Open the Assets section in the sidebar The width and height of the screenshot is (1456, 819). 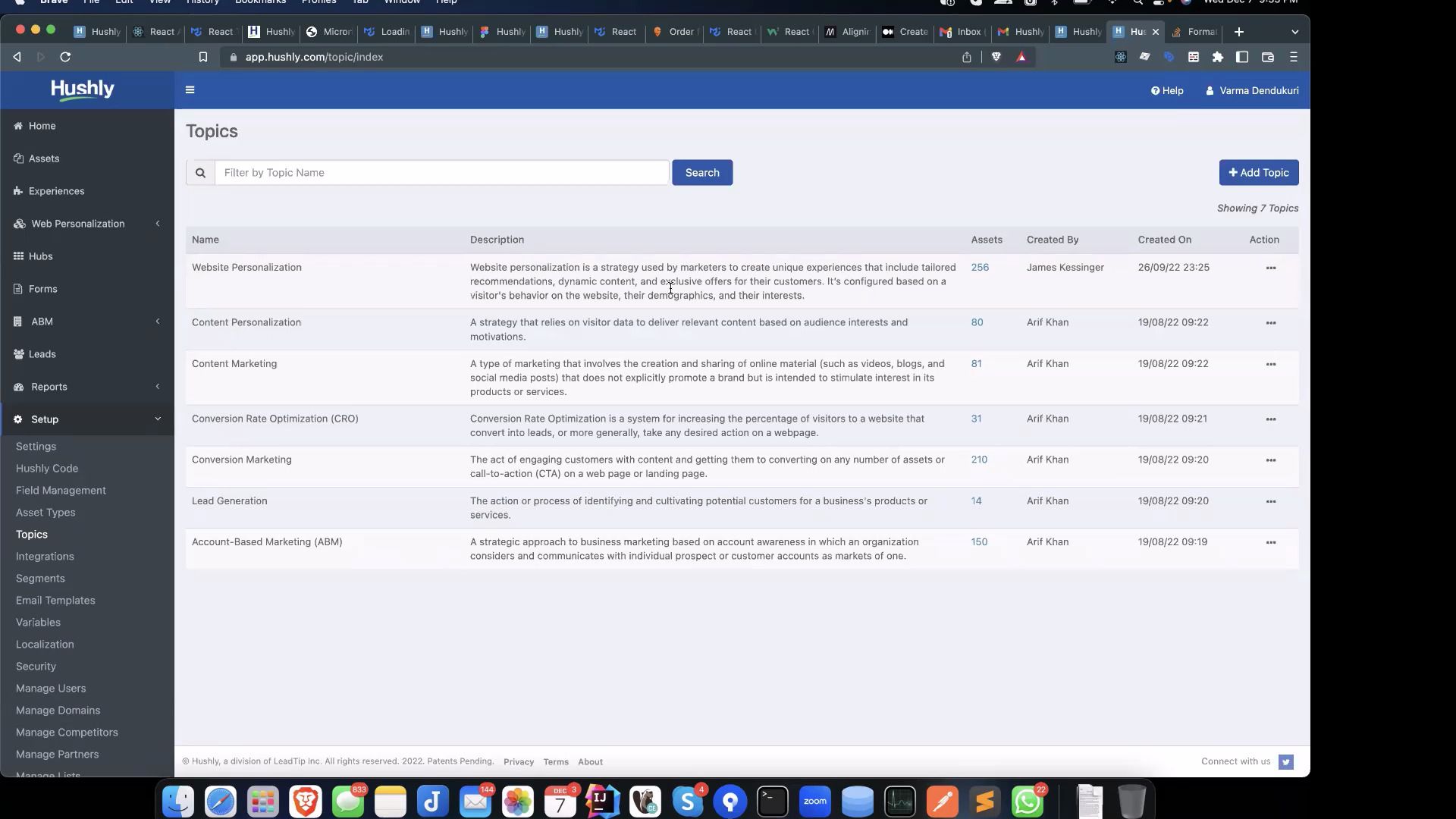point(19,158)
